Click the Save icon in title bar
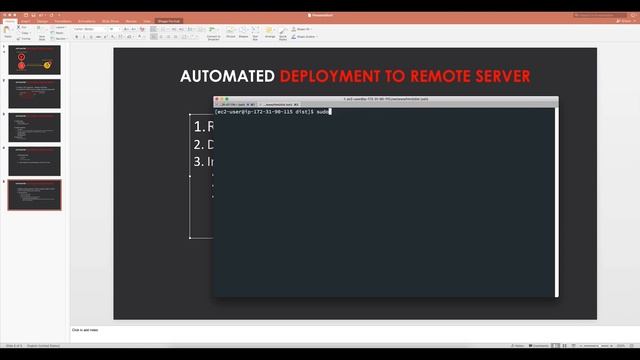 (x=33, y=15)
